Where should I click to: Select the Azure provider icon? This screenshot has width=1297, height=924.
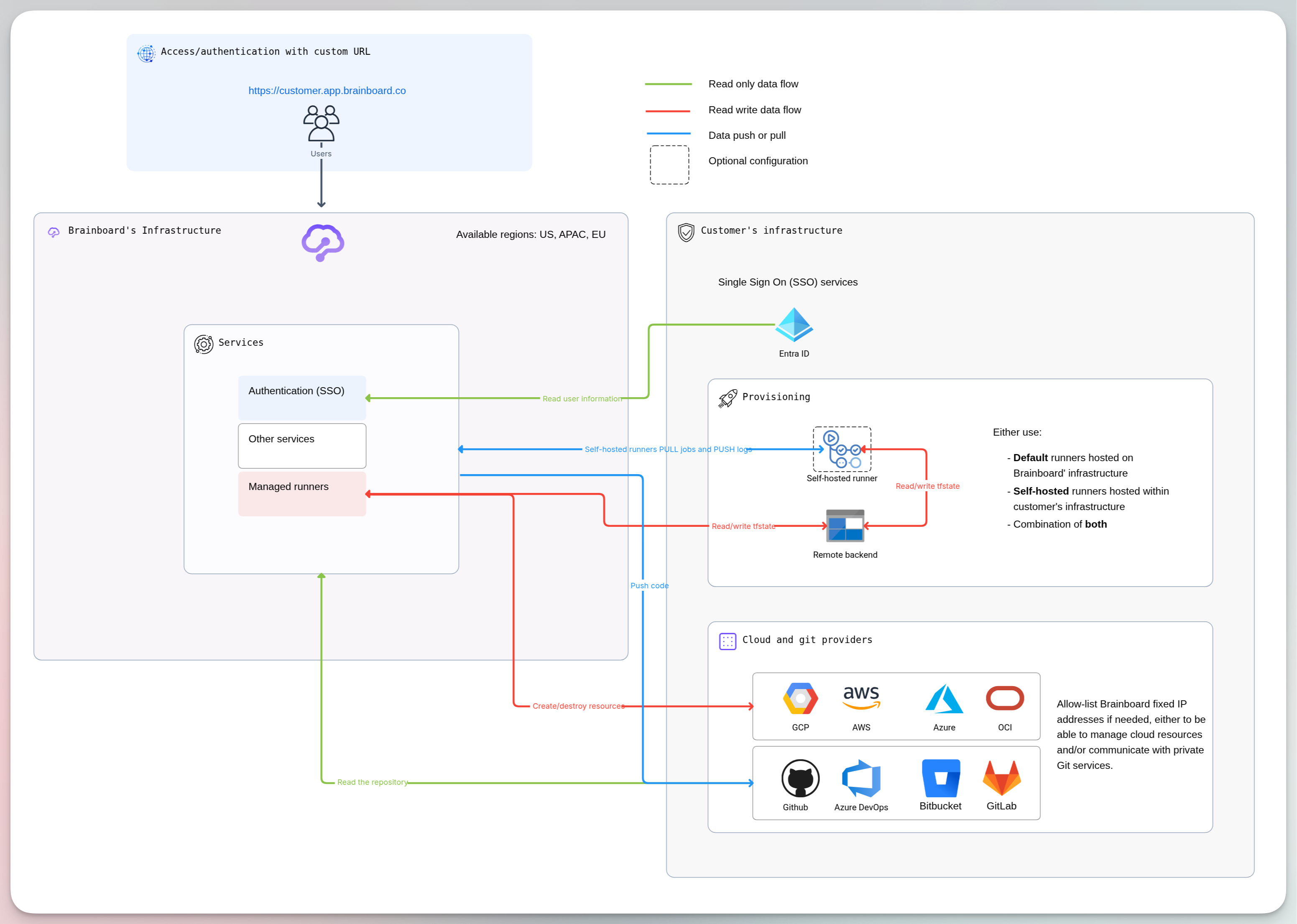coord(944,699)
